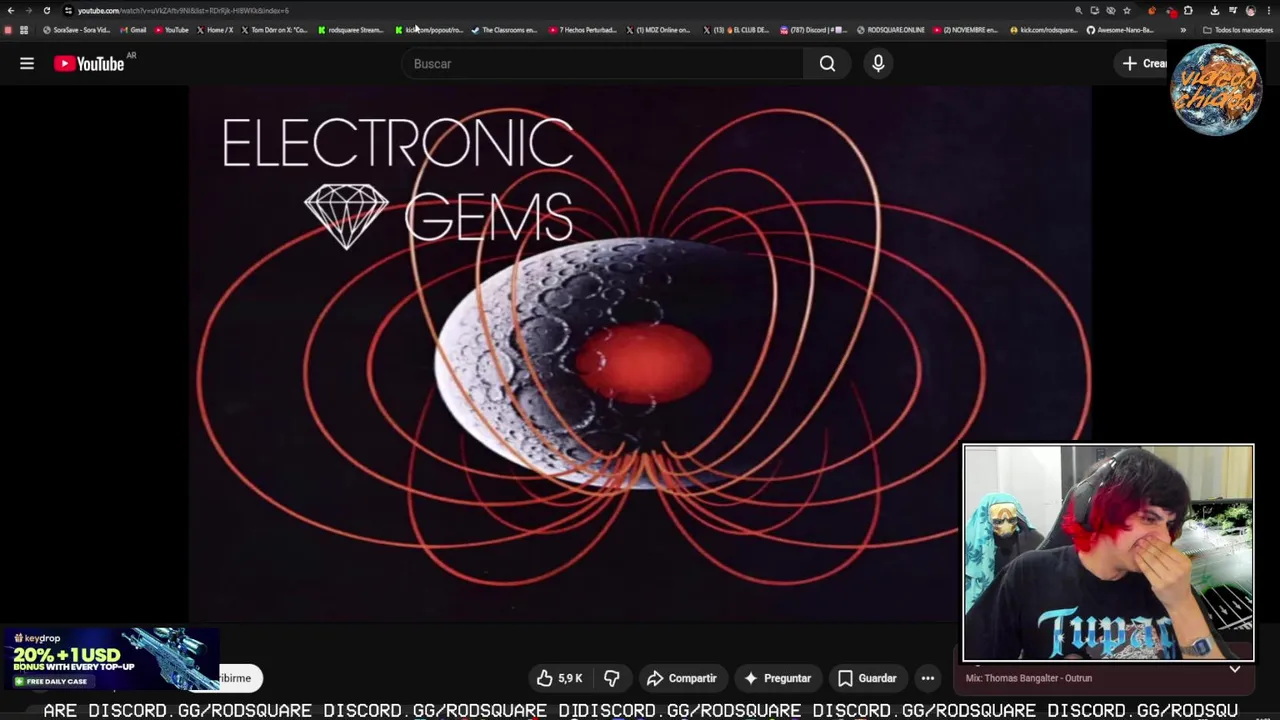Open the media control toolbar icon
This screenshot has width=1280, height=720.
point(1233,11)
